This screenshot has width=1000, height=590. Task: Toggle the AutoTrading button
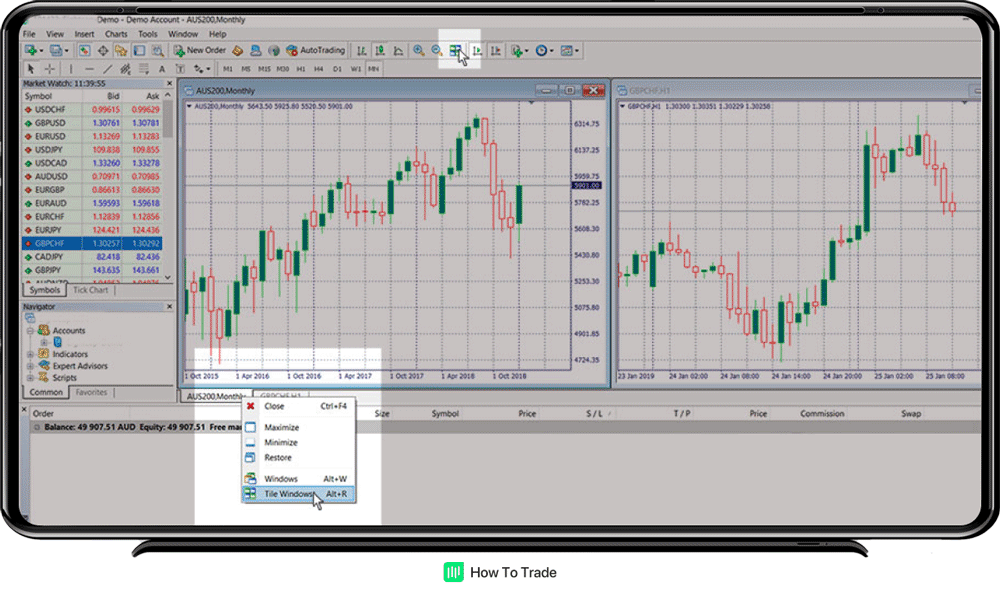point(315,50)
